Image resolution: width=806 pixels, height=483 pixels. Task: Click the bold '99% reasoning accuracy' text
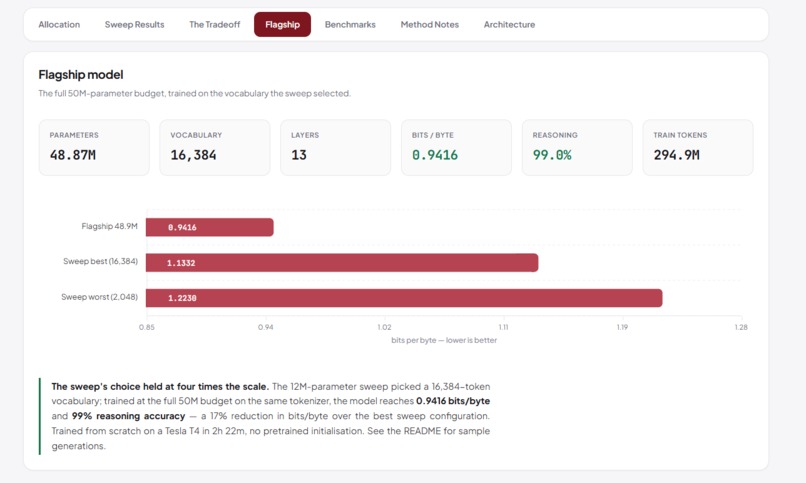pos(128,416)
